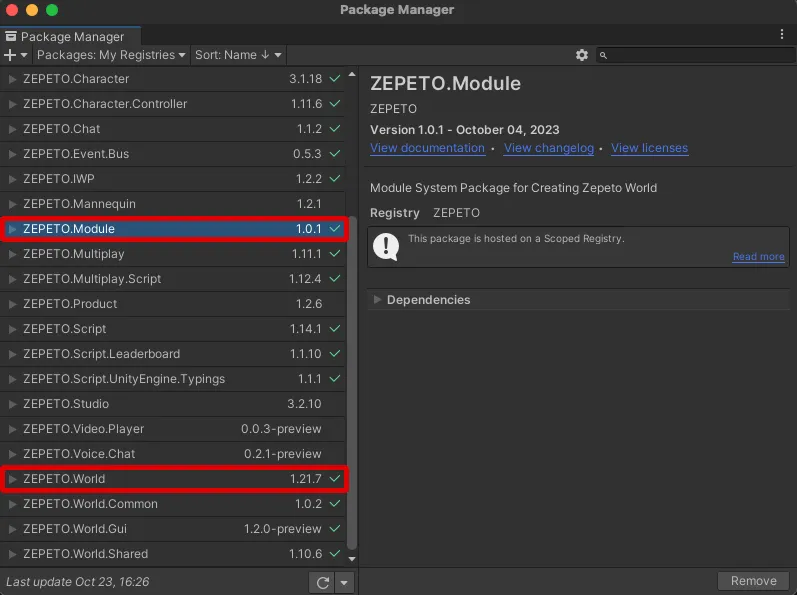Viewport: 797px width, 595px height.
Task: Click the Package Manager tab icon
Action: [11, 36]
